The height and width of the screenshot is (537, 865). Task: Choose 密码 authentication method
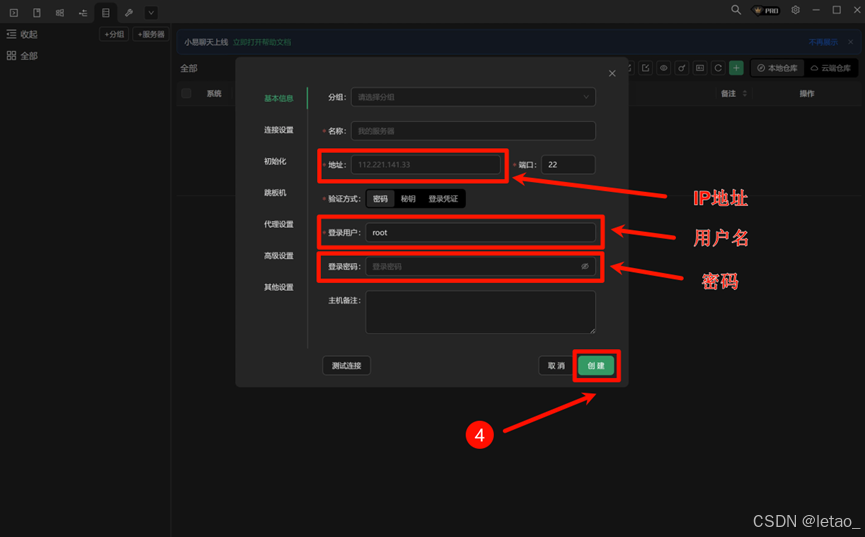[380, 199]
